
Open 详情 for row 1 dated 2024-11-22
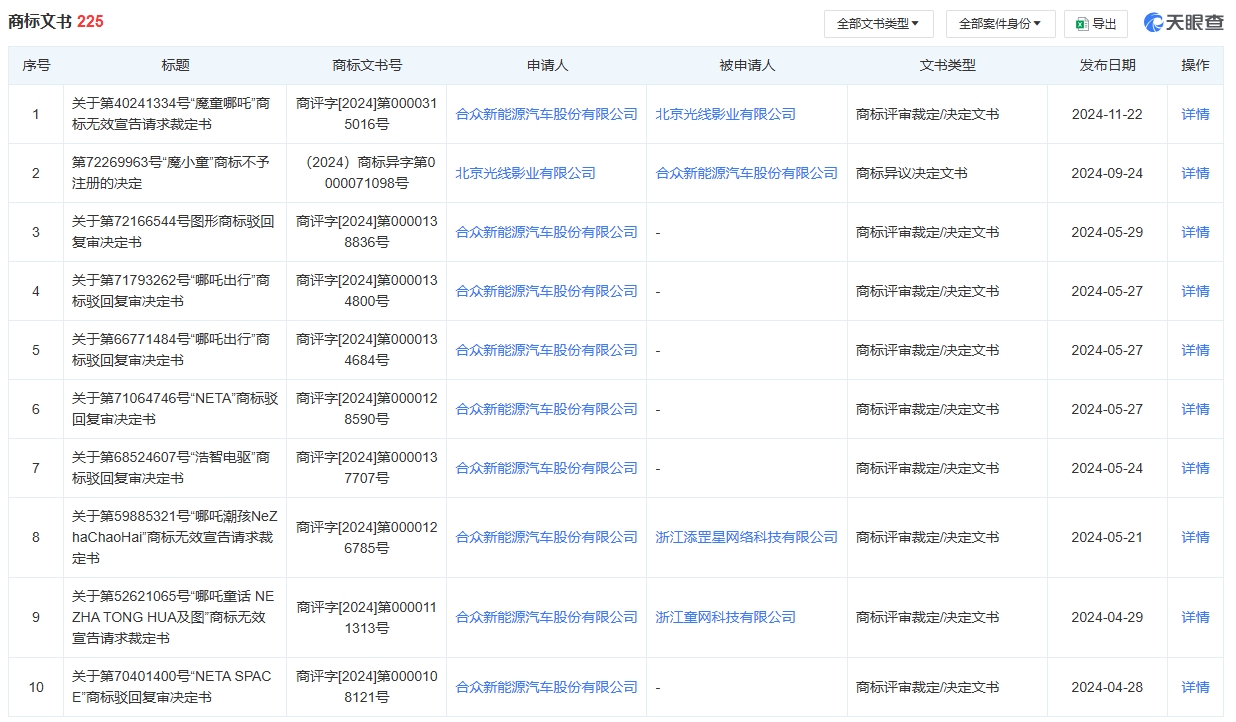1195,114
